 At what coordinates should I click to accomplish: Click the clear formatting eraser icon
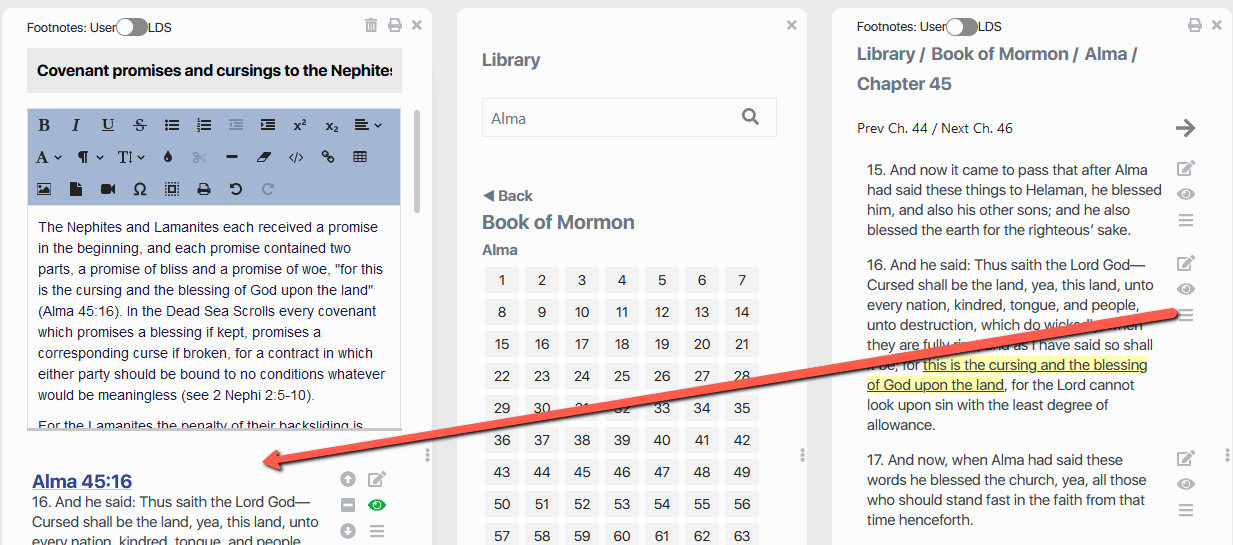point(264,157)
